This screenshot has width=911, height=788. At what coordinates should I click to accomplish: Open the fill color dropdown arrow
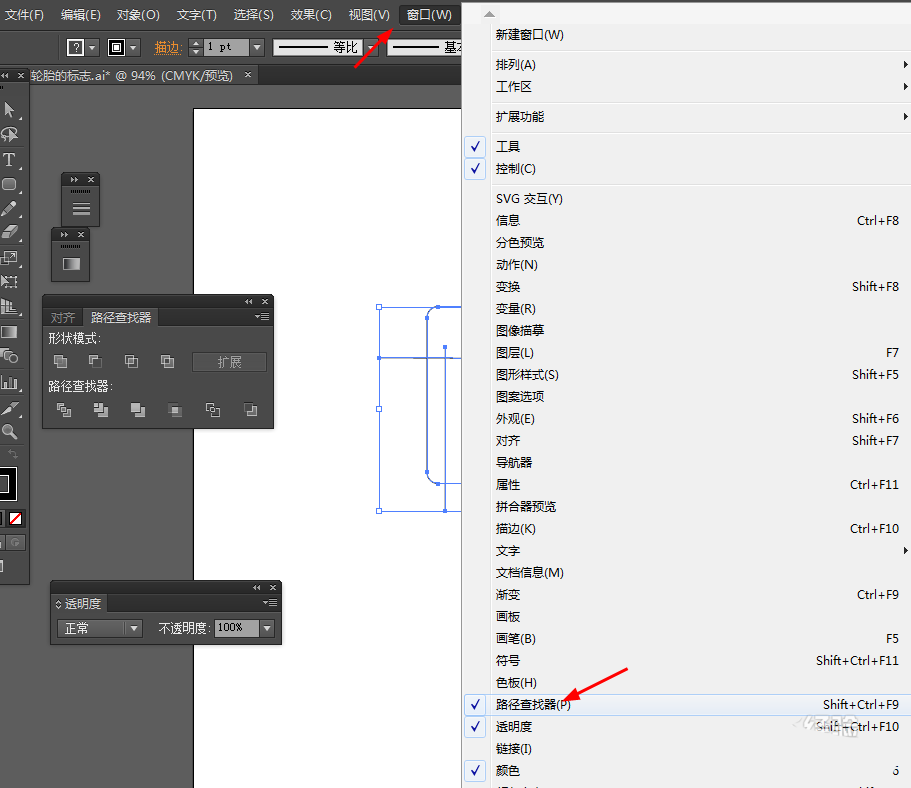click(x=92, y=48)
